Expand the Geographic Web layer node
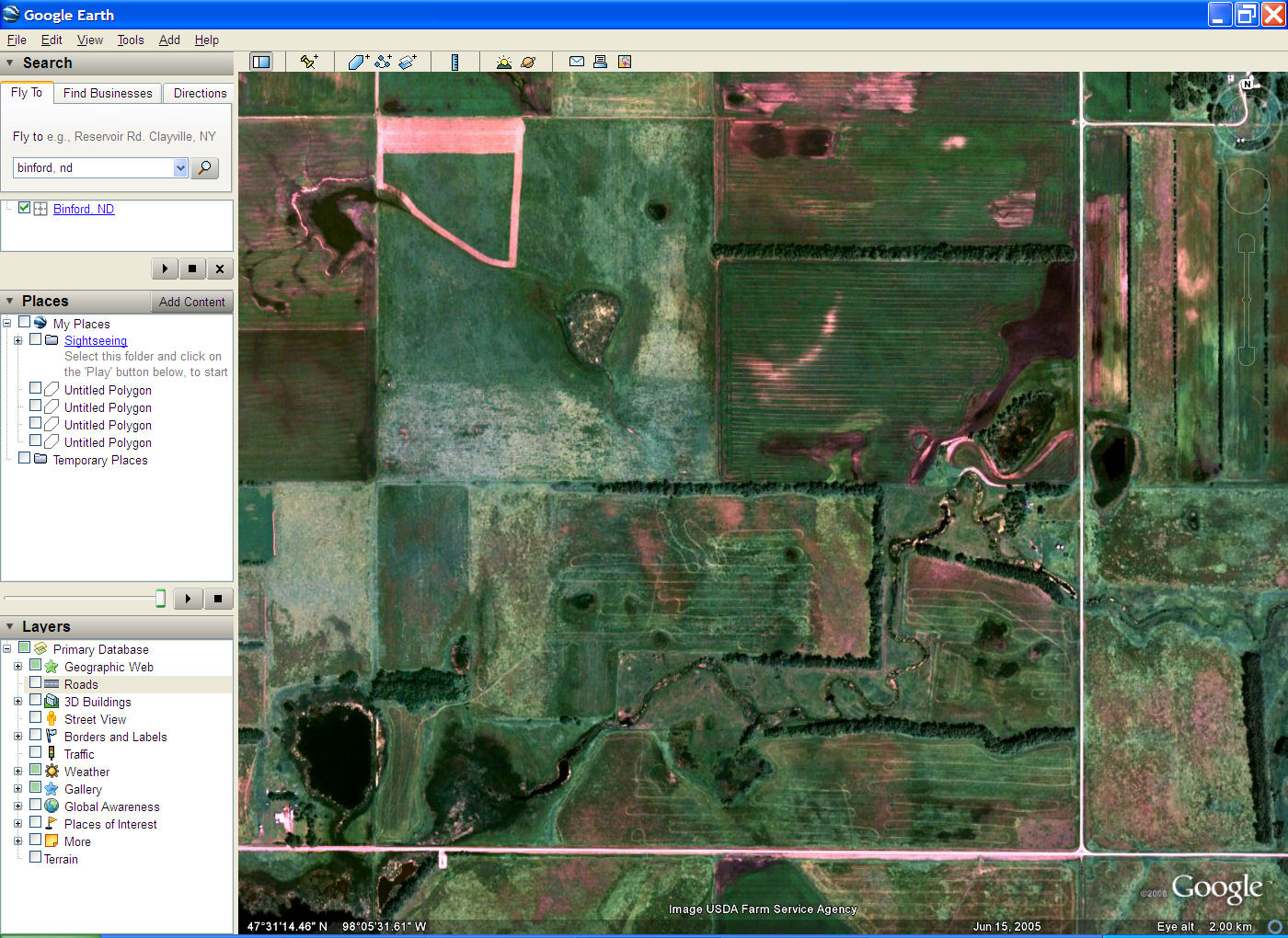The width and height of the screenshot is (1288, 938). click(17, 667)
